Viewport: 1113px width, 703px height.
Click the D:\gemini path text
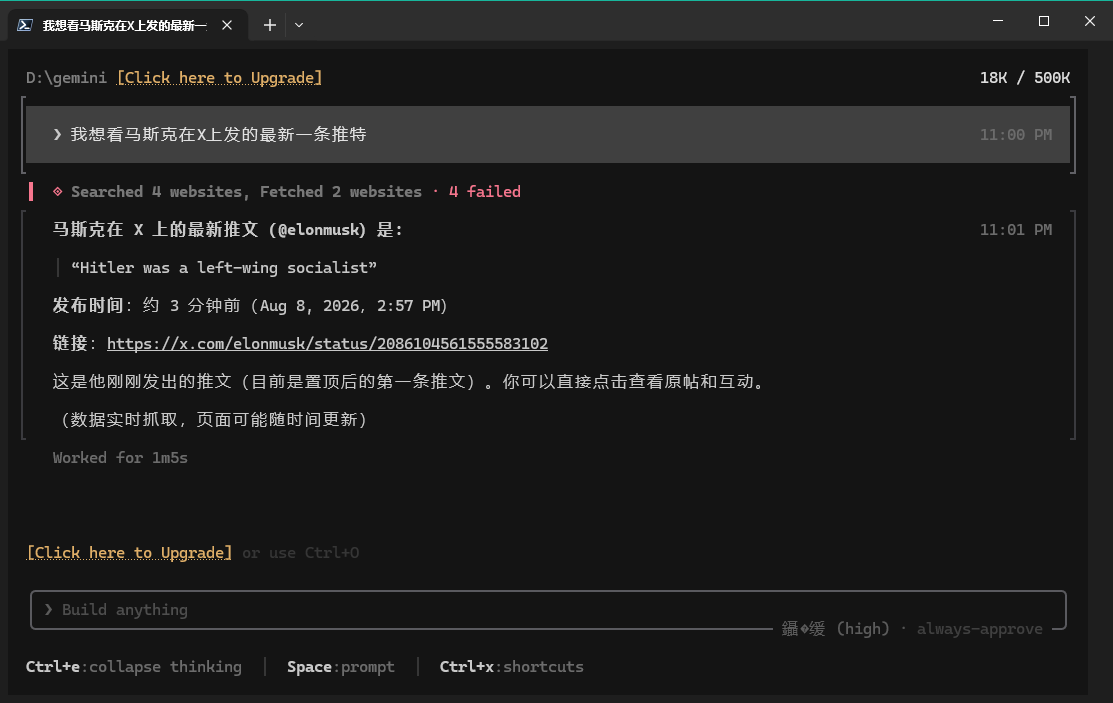tap(66, 77)
